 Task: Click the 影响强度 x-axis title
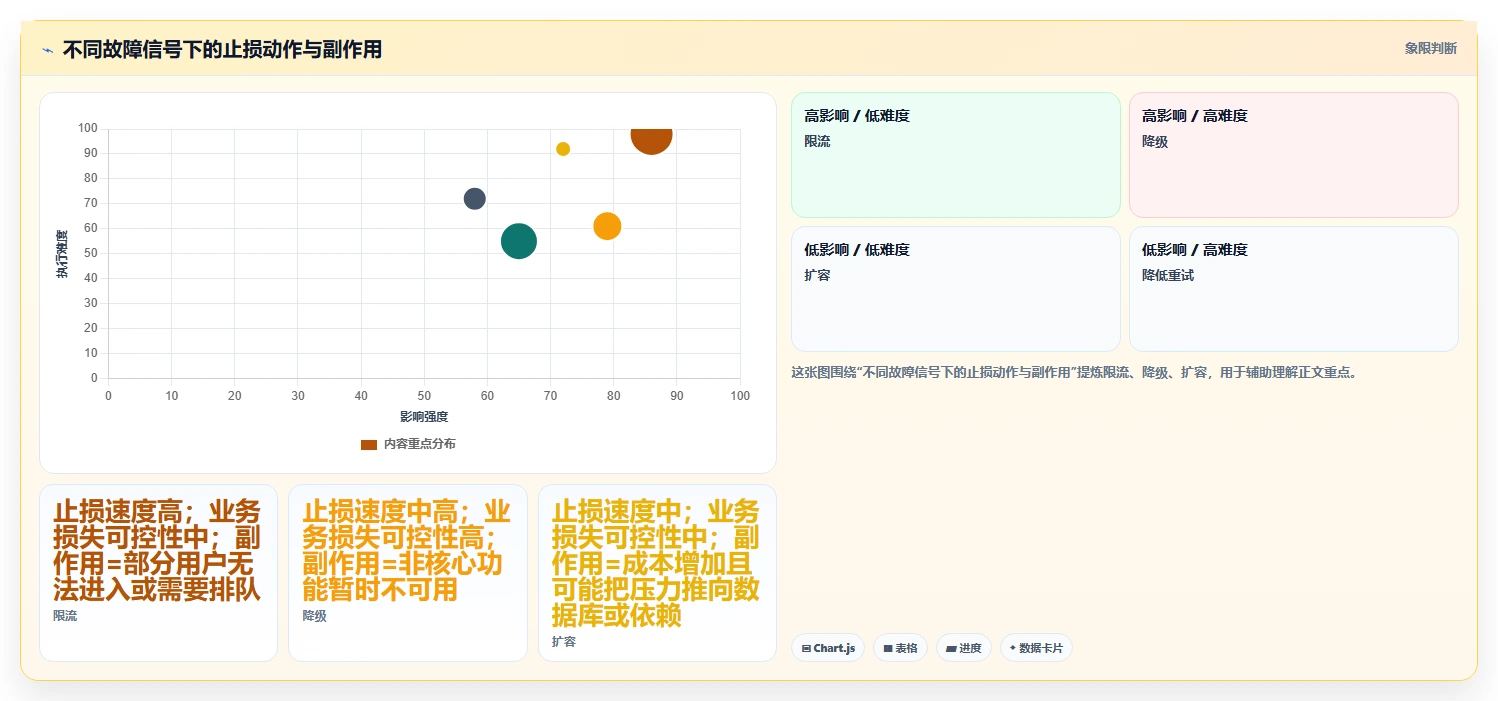(x=424, y=416)
